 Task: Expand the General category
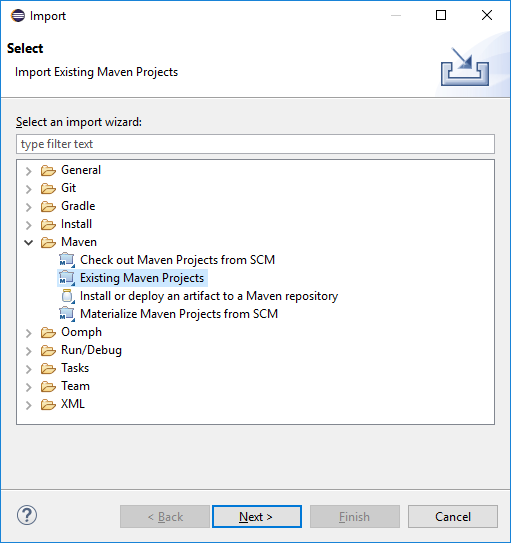click(29, 171)
